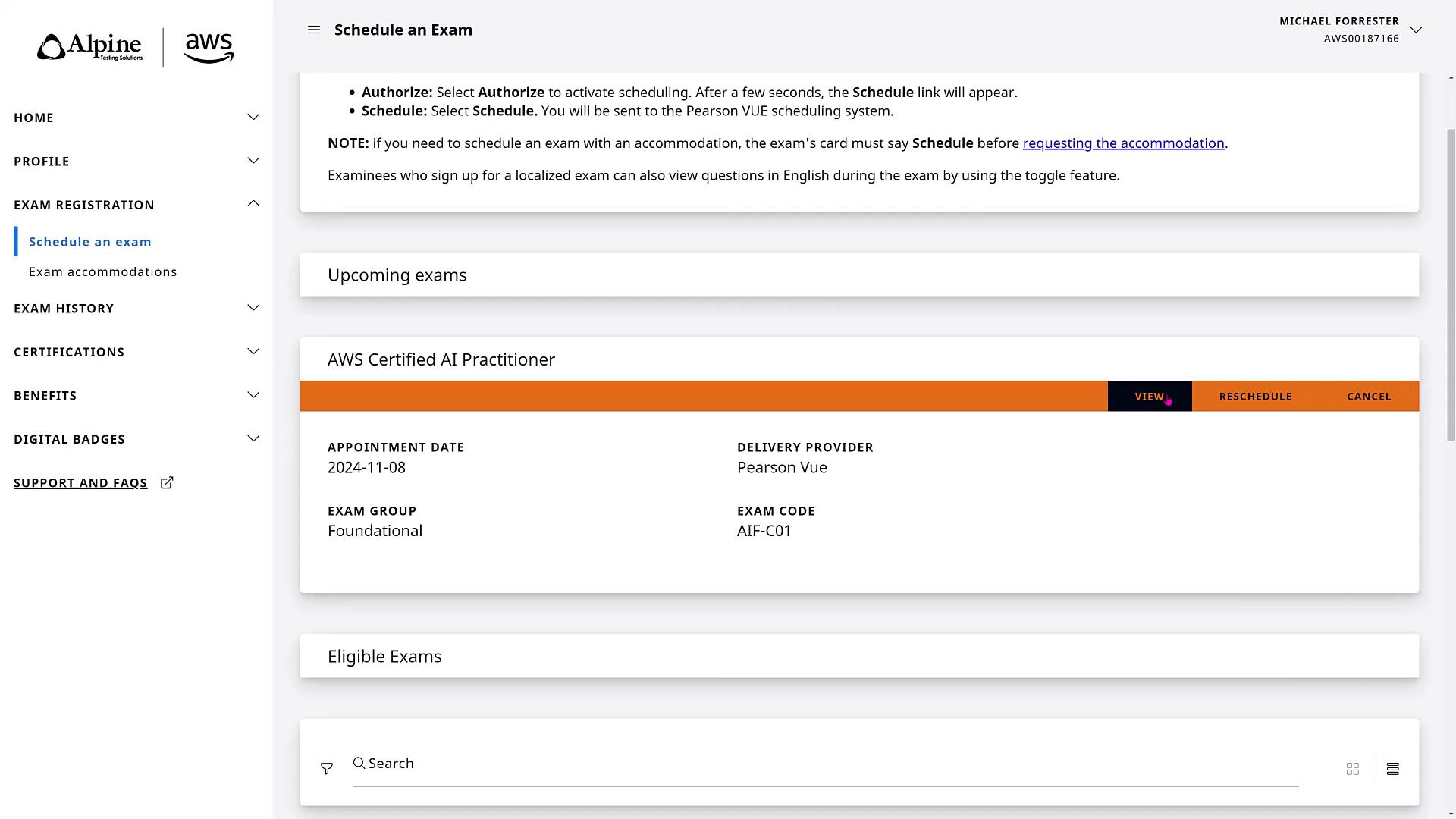Click external link icon beside Support
This screenshot has width=1456, height=819.
(x=167, y=483)
